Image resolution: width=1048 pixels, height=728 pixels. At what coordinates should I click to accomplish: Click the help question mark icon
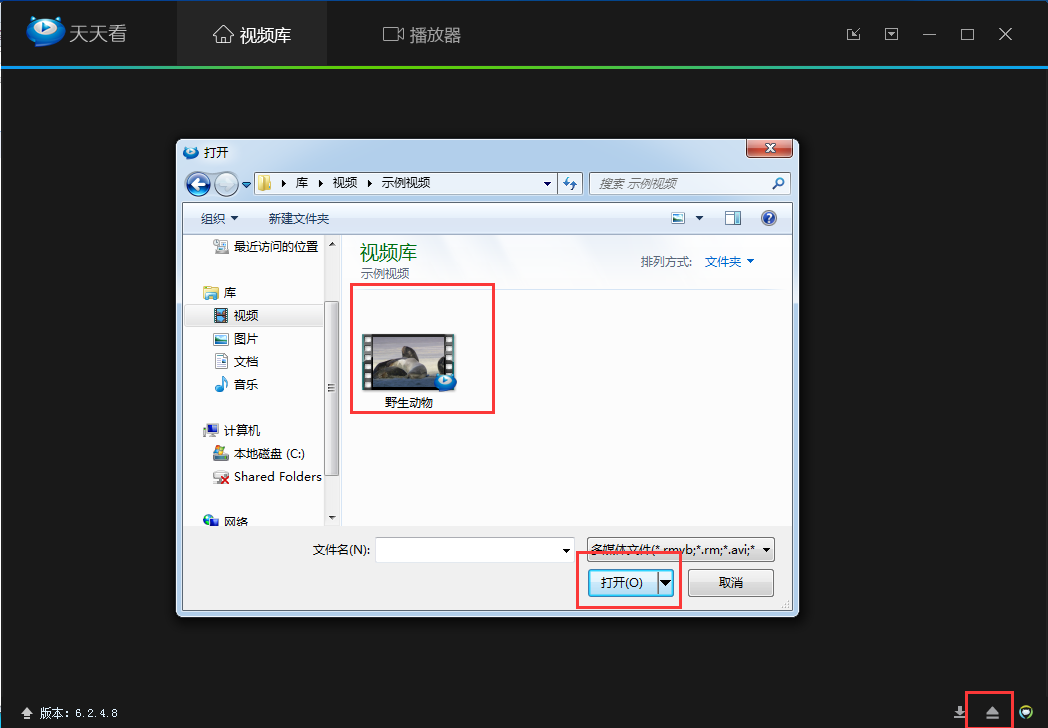point(769,218)
